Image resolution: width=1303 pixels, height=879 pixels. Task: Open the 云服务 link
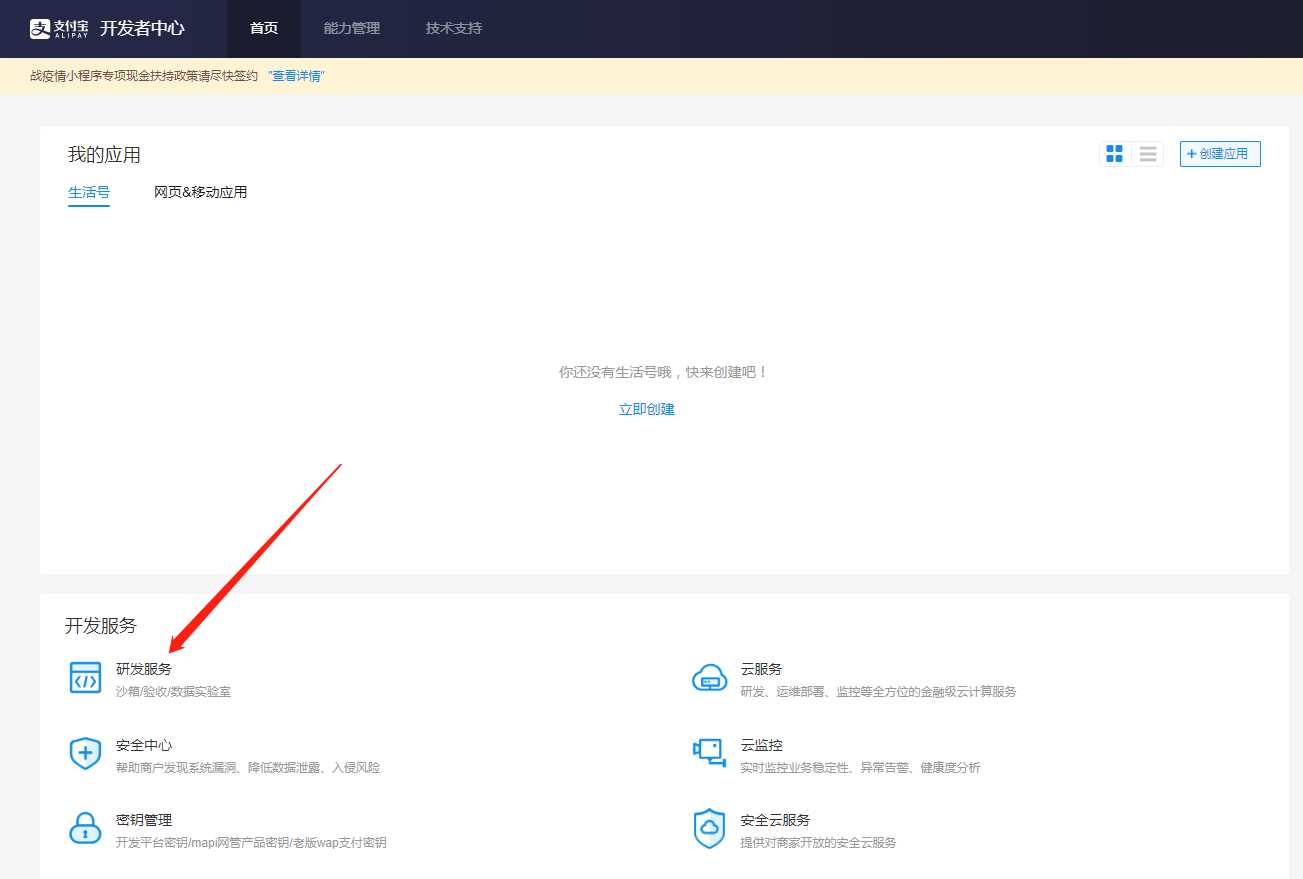click(x=762, y=669)
